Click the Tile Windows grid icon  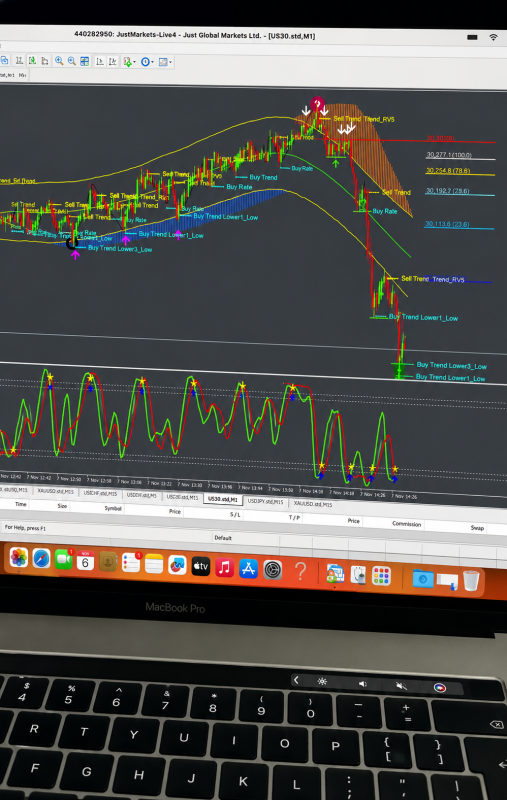[x=84, y=61]
